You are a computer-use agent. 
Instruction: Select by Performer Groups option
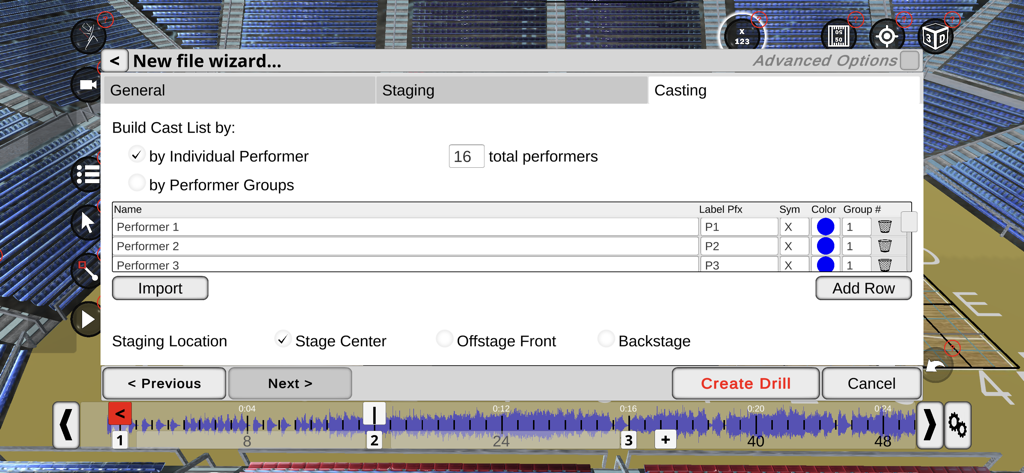pyautogui.click(x=137, y=182)
